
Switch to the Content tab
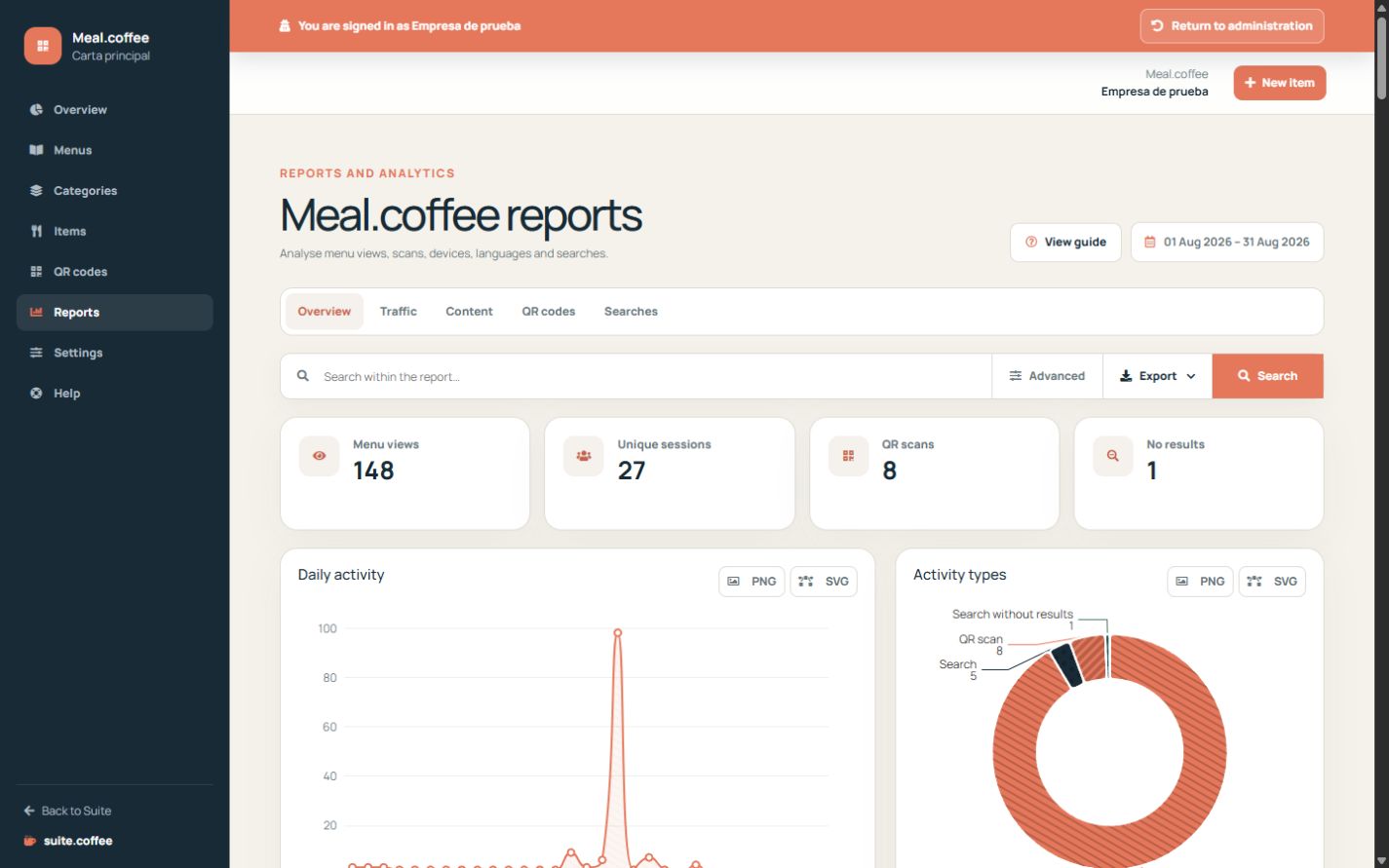[469, 312]
